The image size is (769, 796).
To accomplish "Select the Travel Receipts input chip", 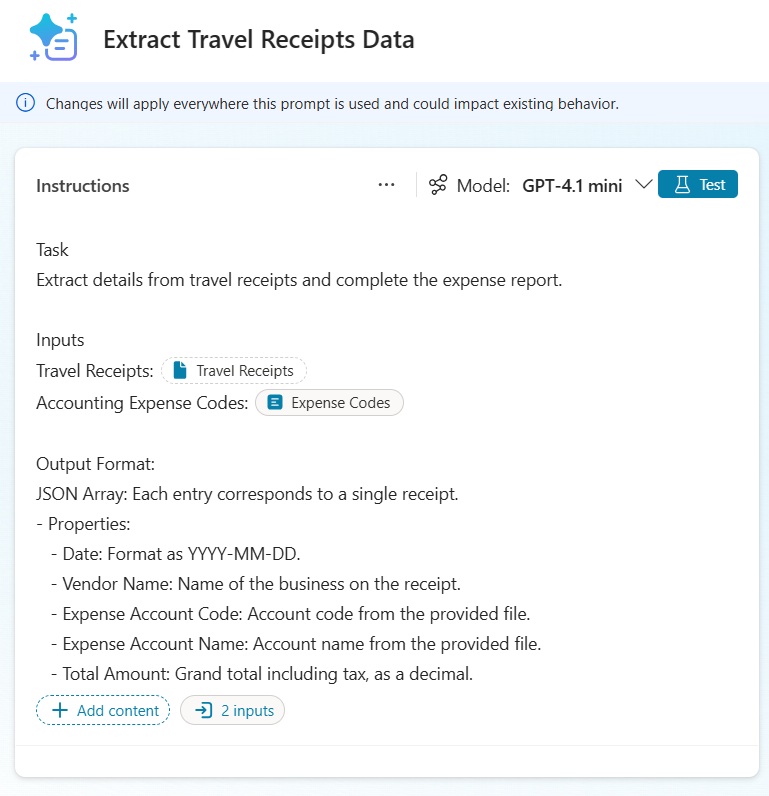I will pyautogui.click(x=234, y=371).
